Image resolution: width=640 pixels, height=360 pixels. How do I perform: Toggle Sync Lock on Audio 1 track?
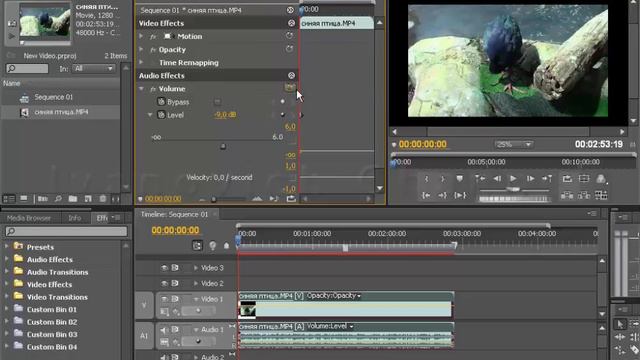pyautogui.click(x=175, y=329)
